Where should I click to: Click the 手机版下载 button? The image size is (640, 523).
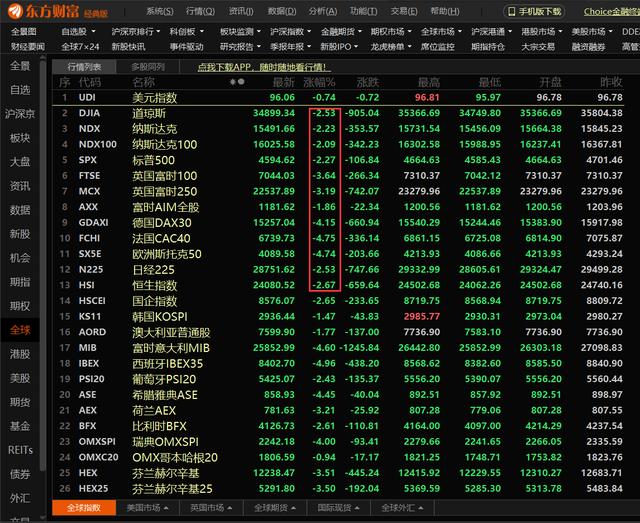(534, 11)
